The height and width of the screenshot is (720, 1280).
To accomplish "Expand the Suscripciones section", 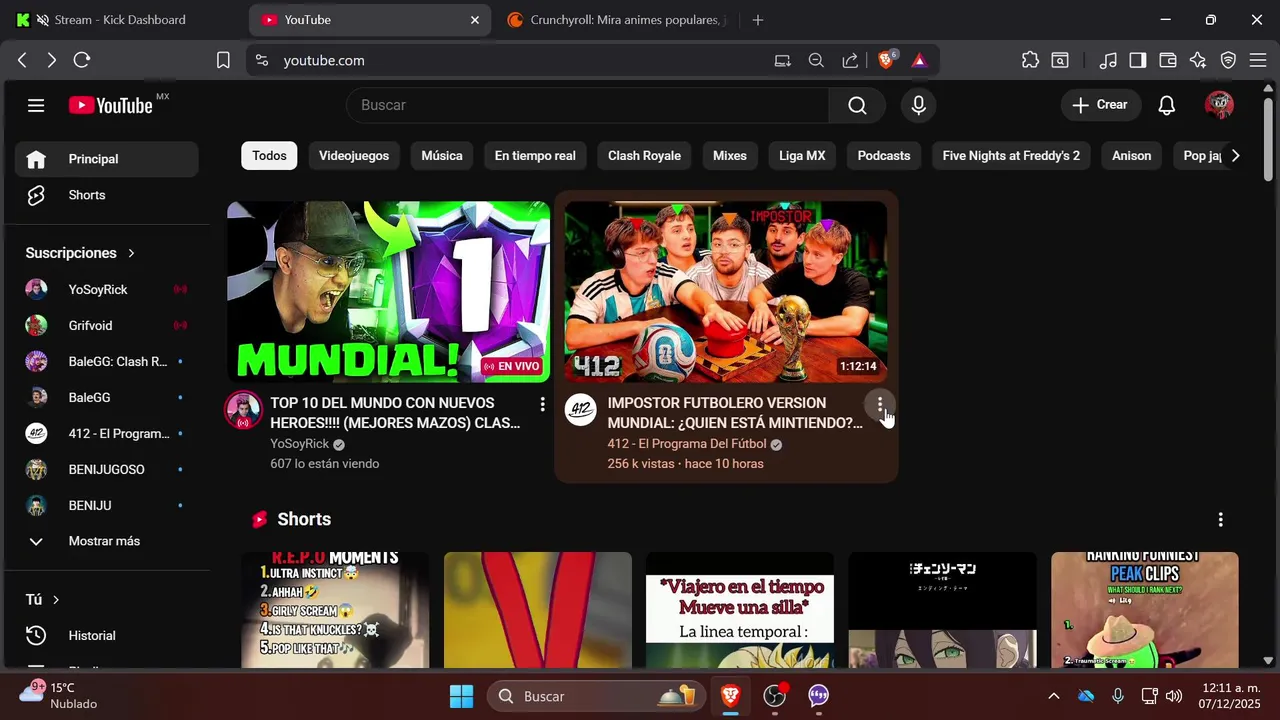I will 80,253.
